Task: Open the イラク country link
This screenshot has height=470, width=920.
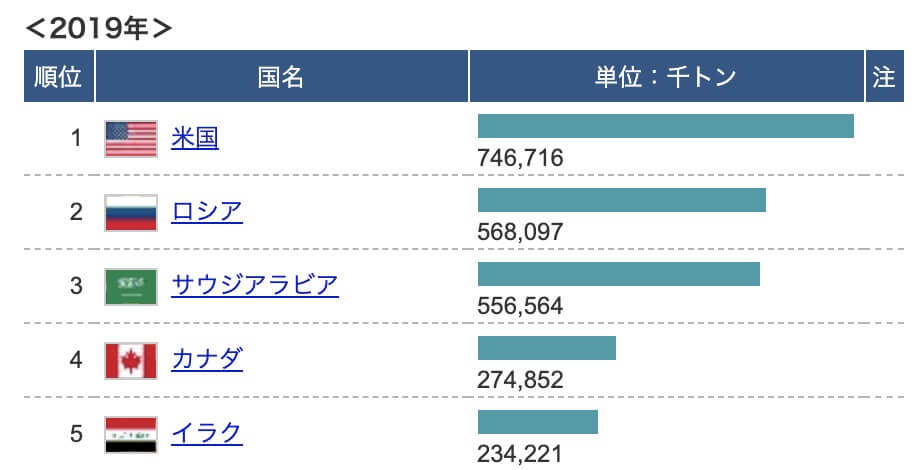Action: (x=207, y=434)
